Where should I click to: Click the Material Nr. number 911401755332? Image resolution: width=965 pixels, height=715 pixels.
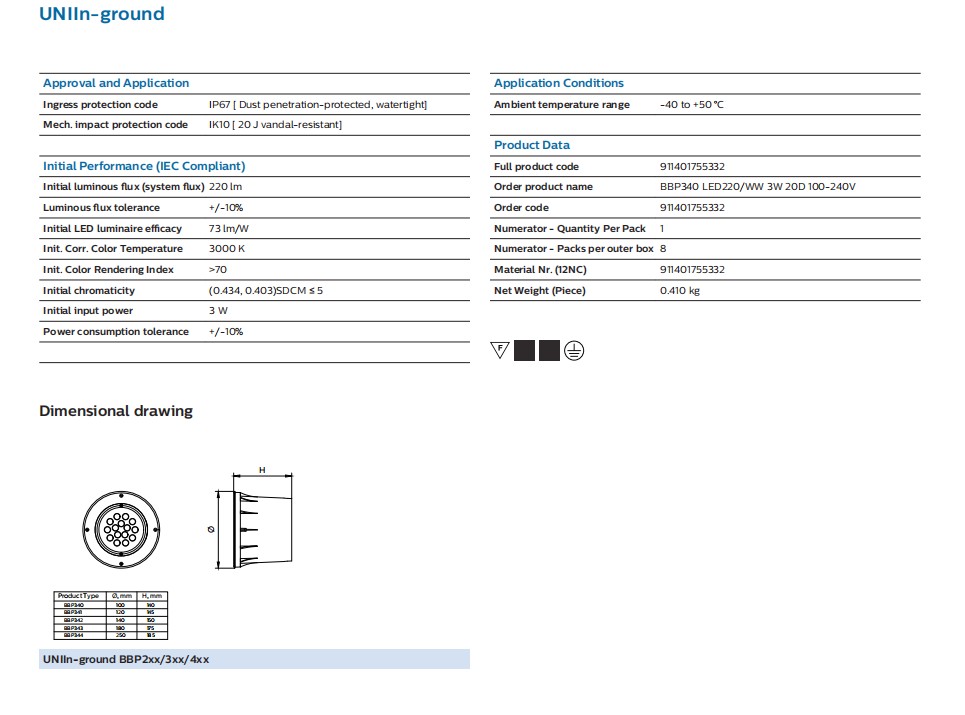pyautogui.click(x=692, y=270)
